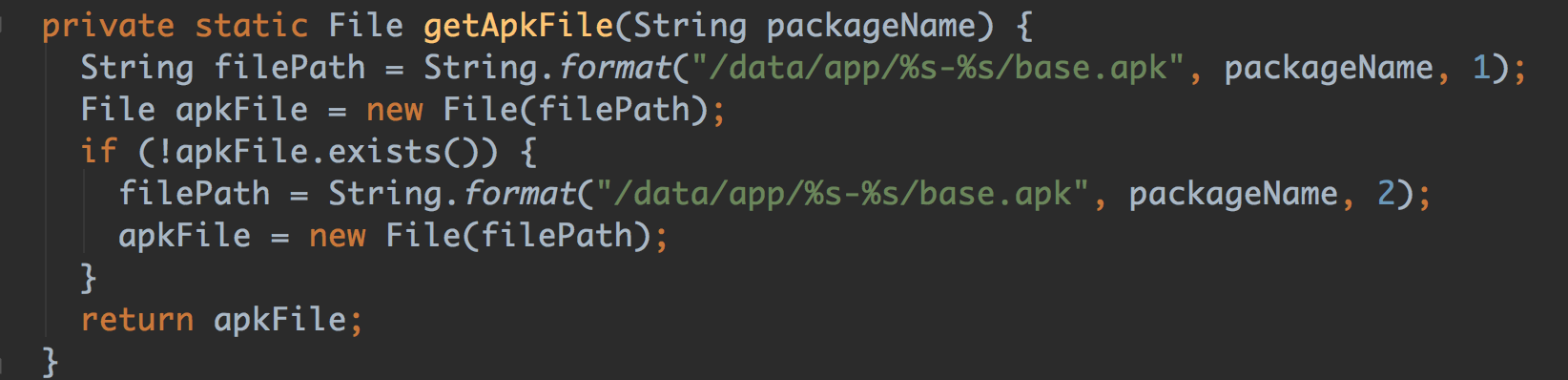Screen dimensions: 1568x380
Task: Click the apkFile variable declaration
Action: 242,111
